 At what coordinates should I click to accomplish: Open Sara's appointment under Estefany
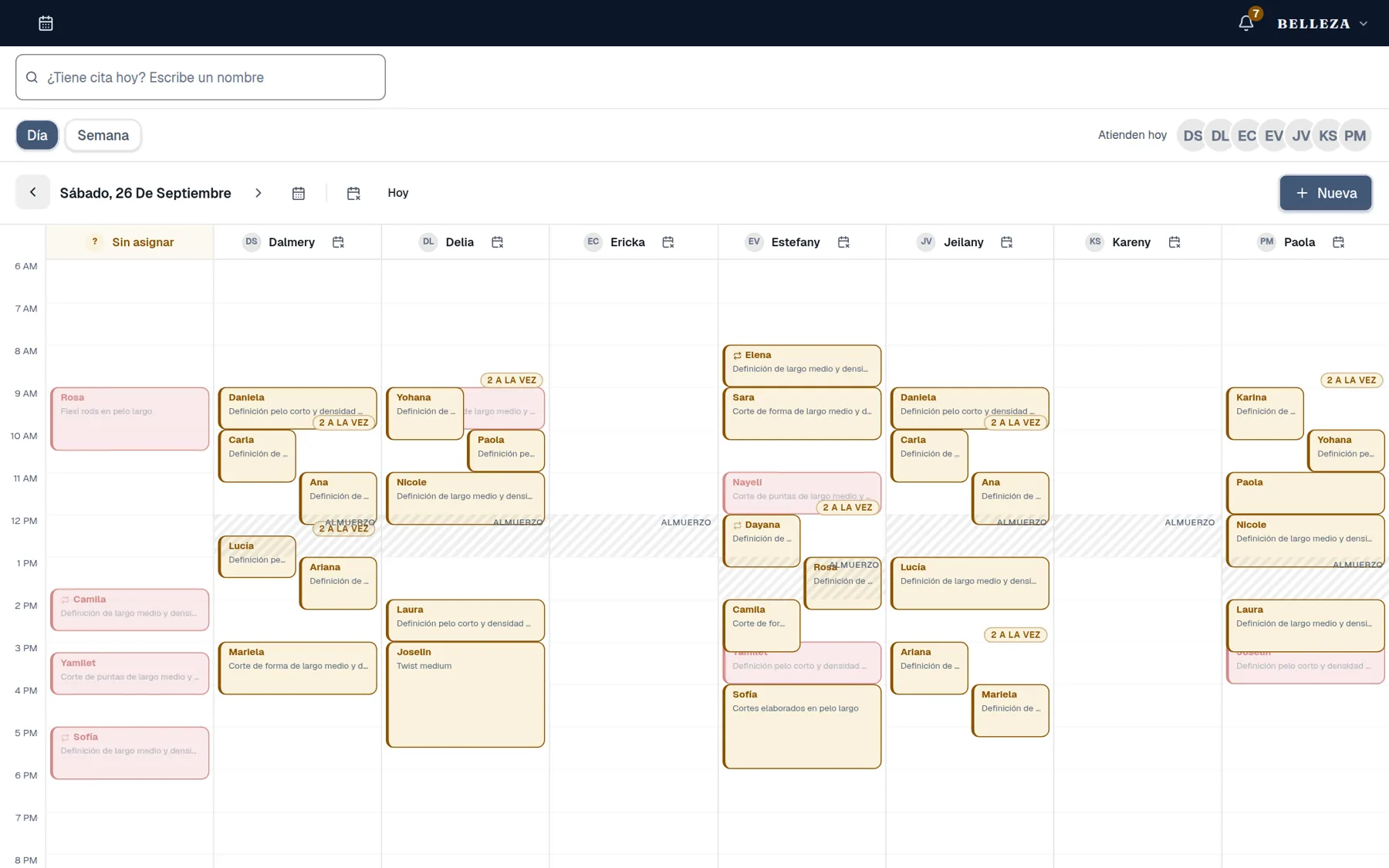[802, 414]
